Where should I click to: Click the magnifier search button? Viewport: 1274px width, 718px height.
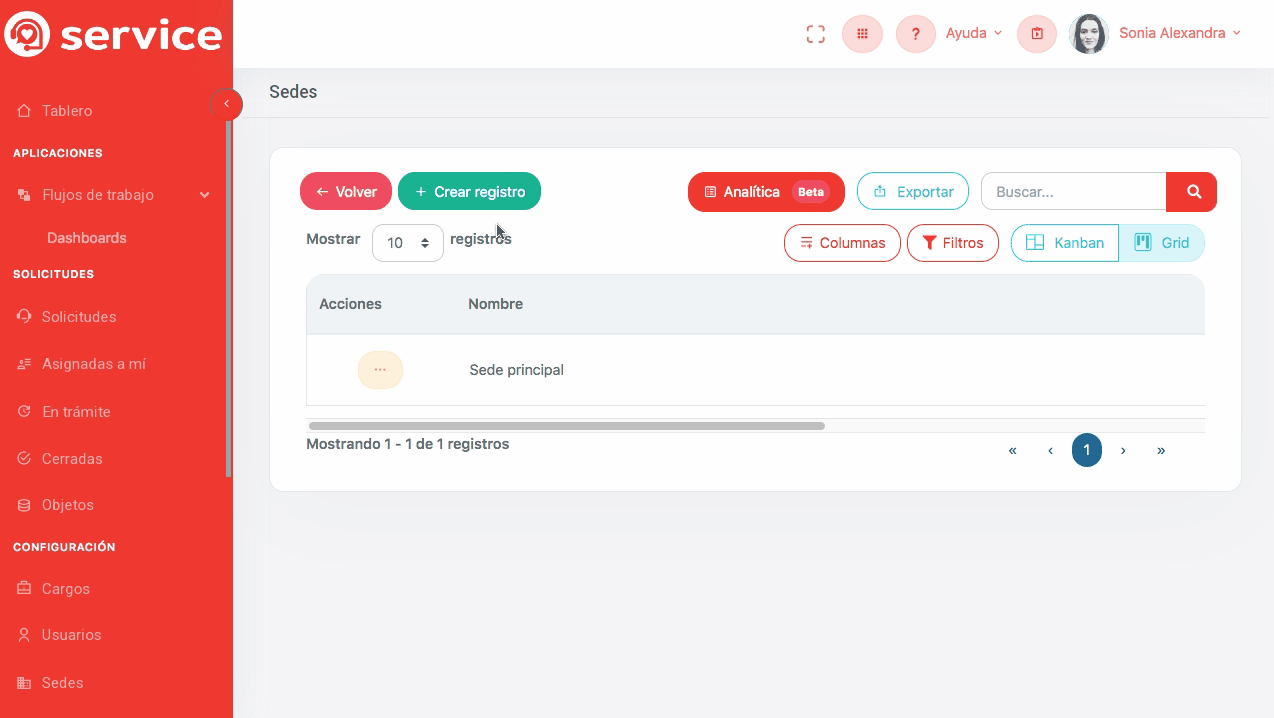pyautogui.click(x=1192, y=192)
